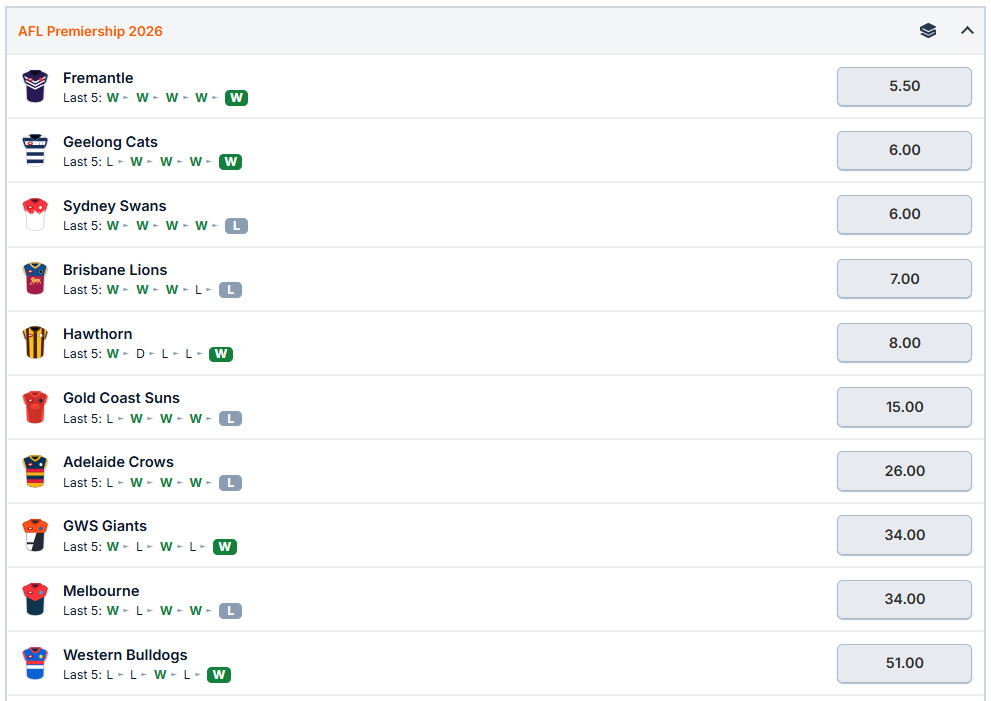Add Brisbane Lions at 7.00 to betslip
Screen dimensions: 991x701
(904, 279)
